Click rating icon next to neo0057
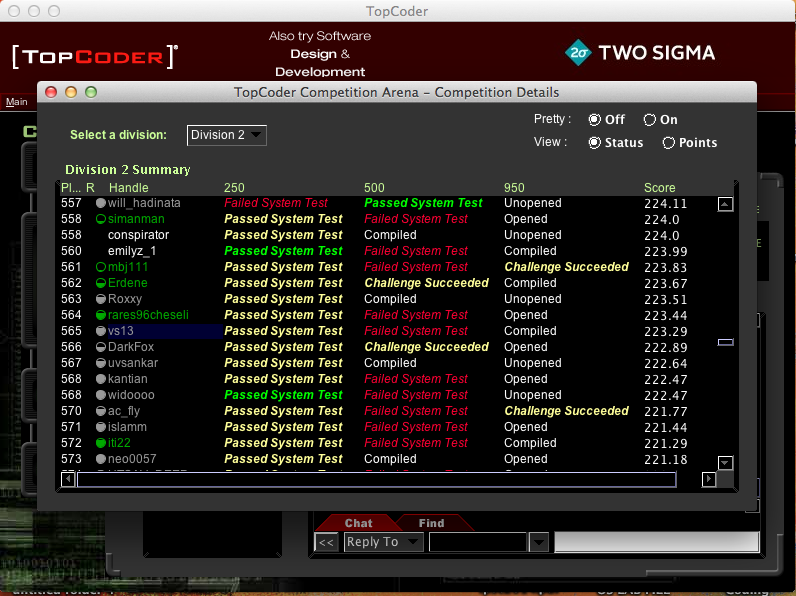Screen dimensions: 796x596 (101, 459)
